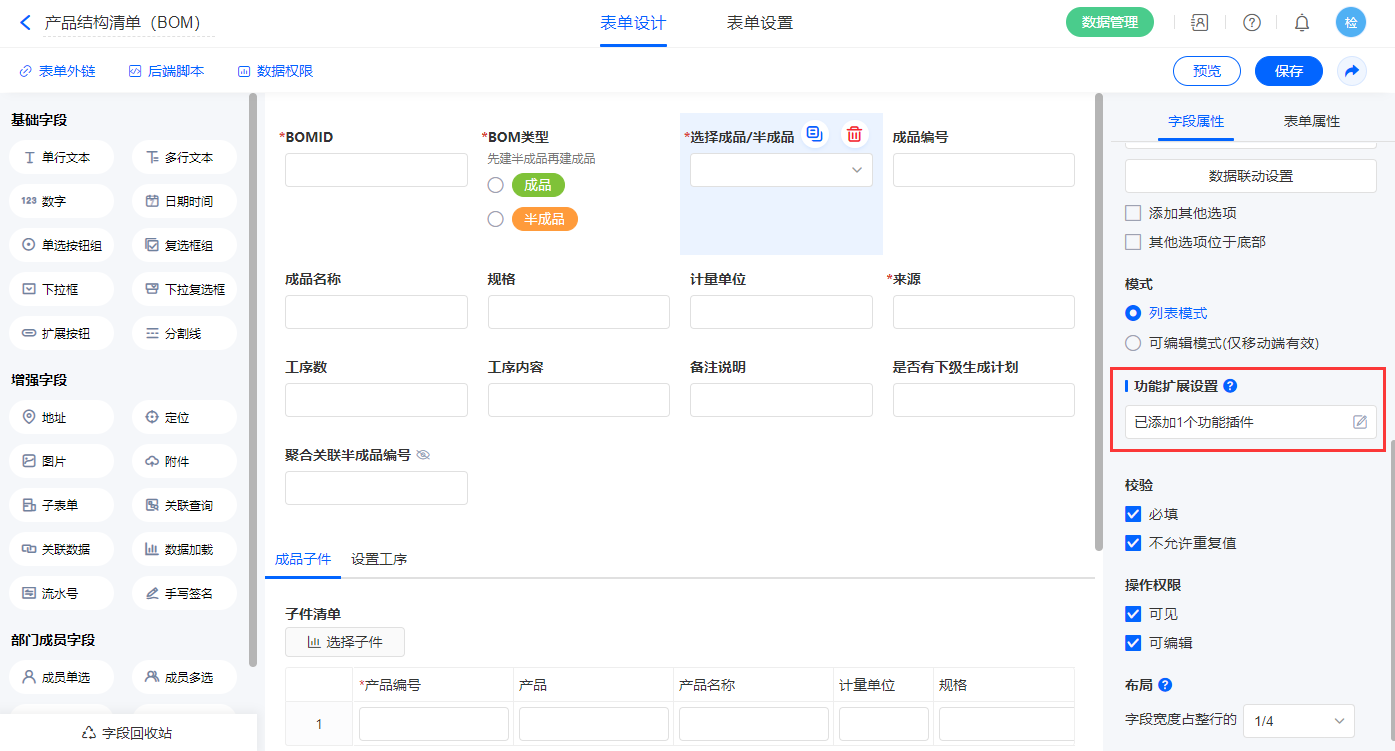Open the field width 1/4 dropdown
The height and width of the screenshot is (751, 1395).
coord(1298,720)
